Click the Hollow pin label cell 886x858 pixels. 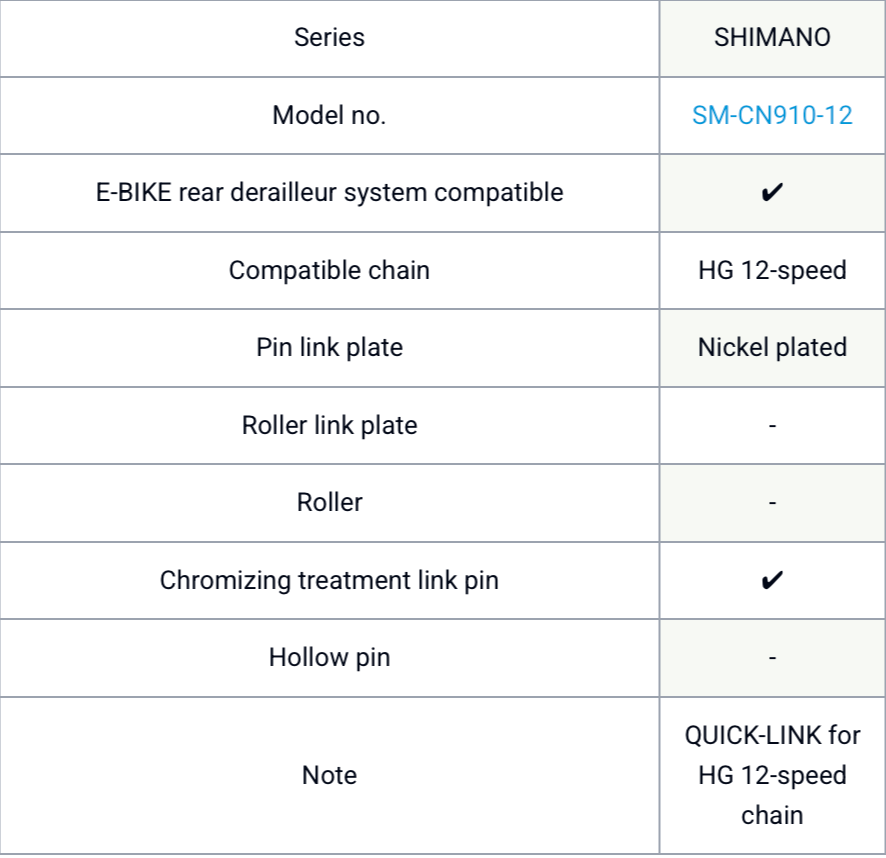(329, 657)
